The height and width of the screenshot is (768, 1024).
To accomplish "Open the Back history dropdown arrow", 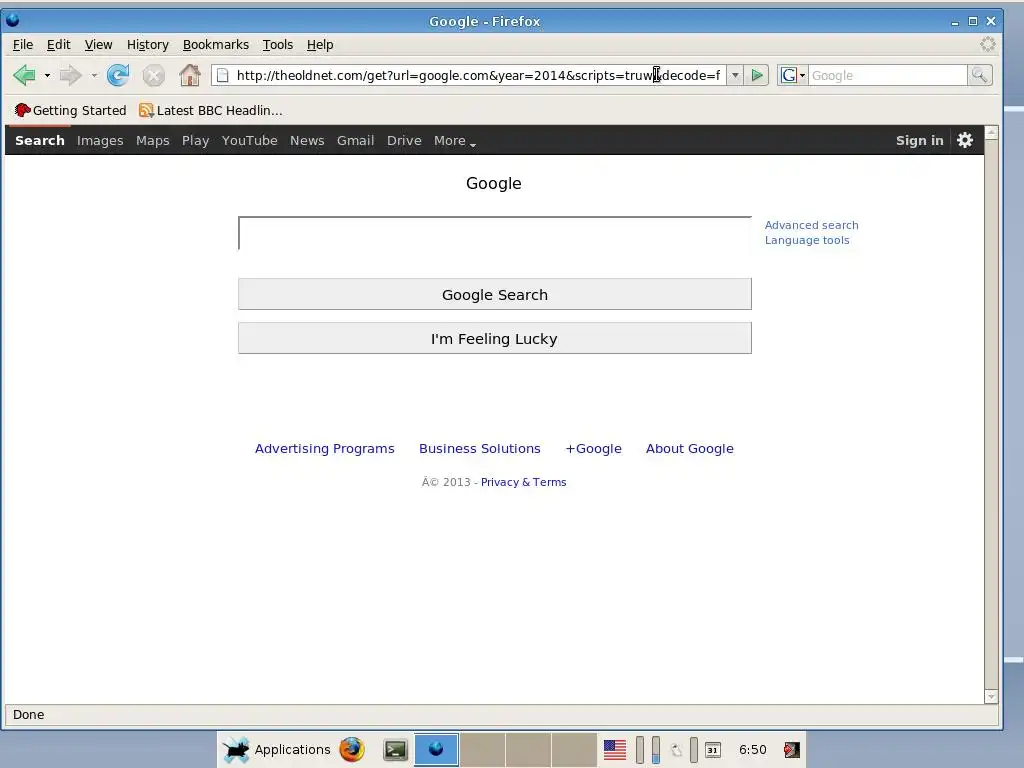I will [x=47, y=76].
